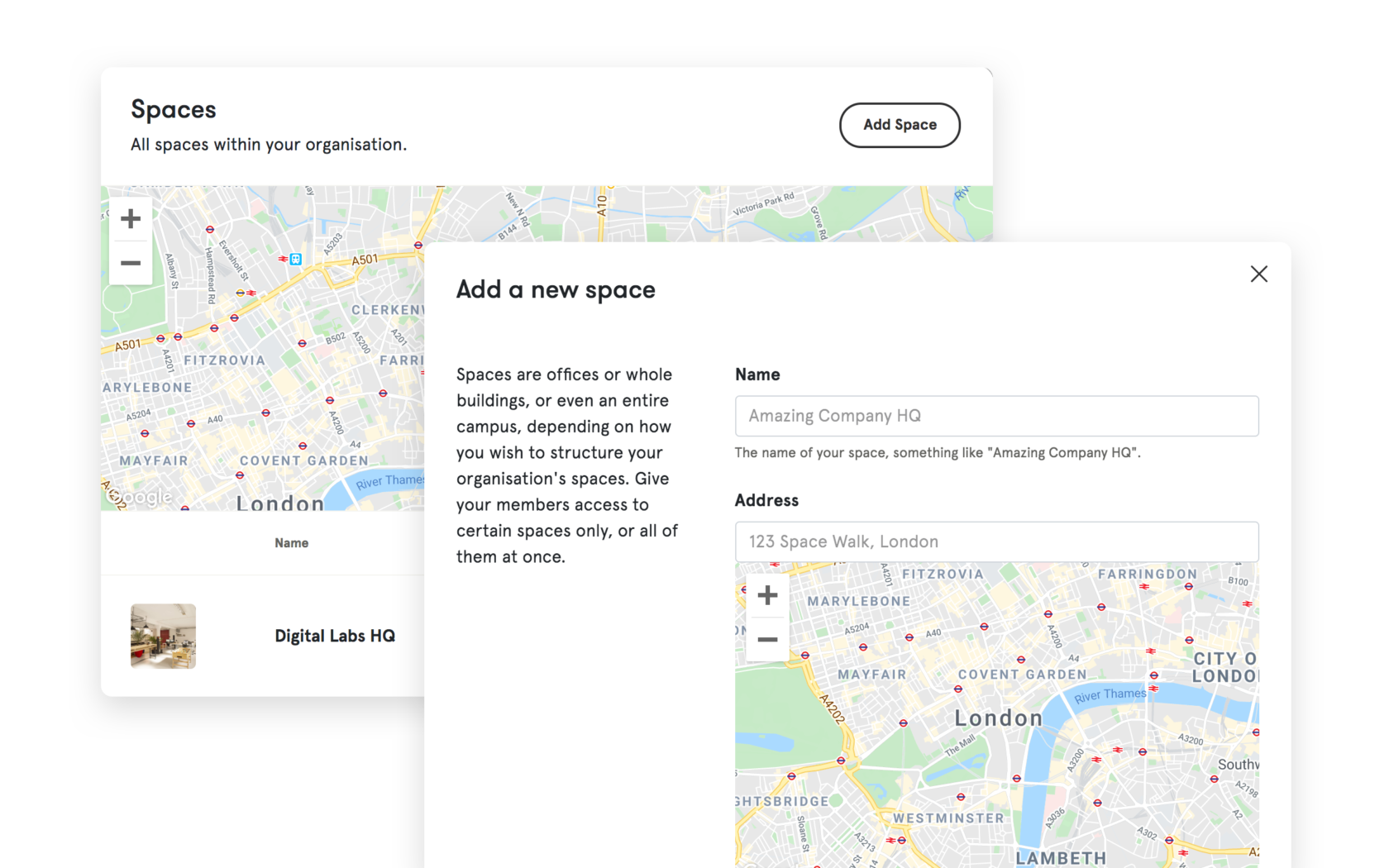Viewport: 1389px width, 868px height.
Task: Focus the Address input field
Action: pyautogui.click(x=996, y=541)
